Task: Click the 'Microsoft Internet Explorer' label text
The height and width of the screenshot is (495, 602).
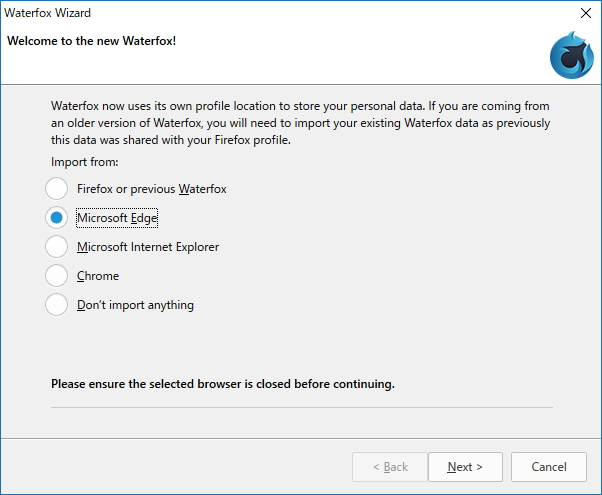Action: [x=147, y=246]
